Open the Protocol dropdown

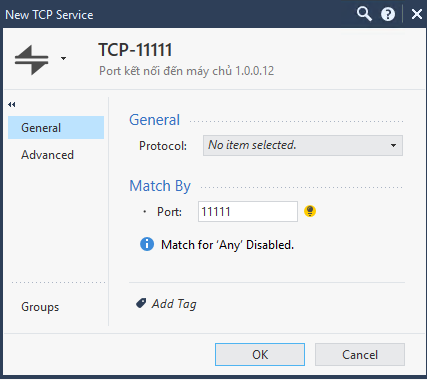303,145
